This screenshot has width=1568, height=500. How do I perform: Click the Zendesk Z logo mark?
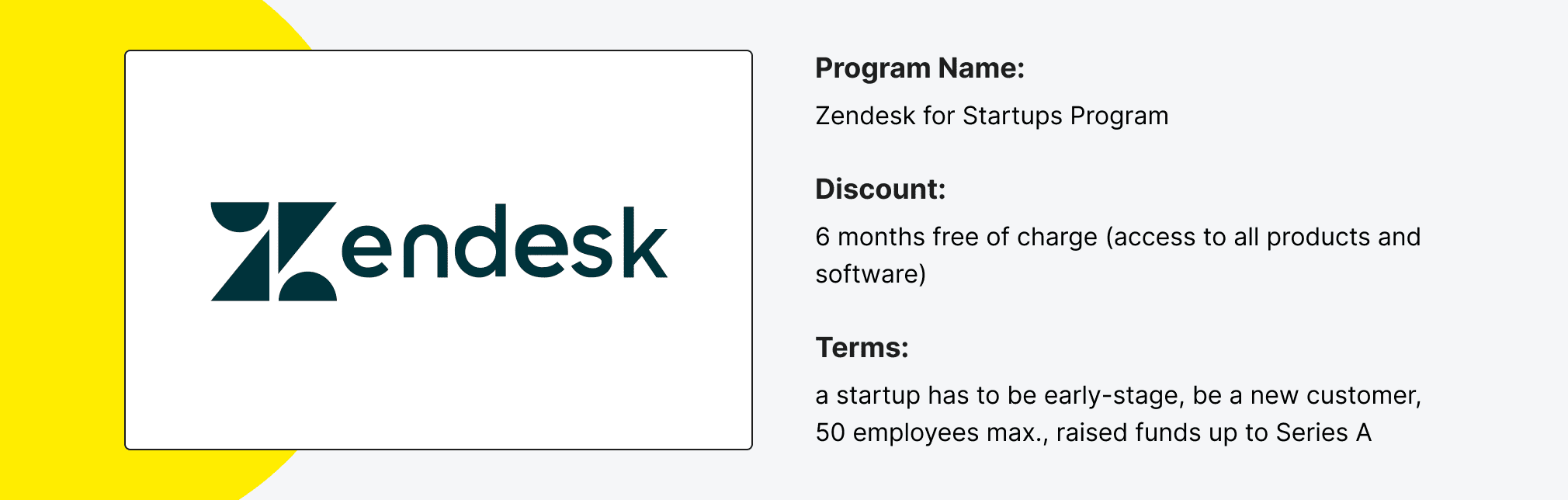coord(273,251)
